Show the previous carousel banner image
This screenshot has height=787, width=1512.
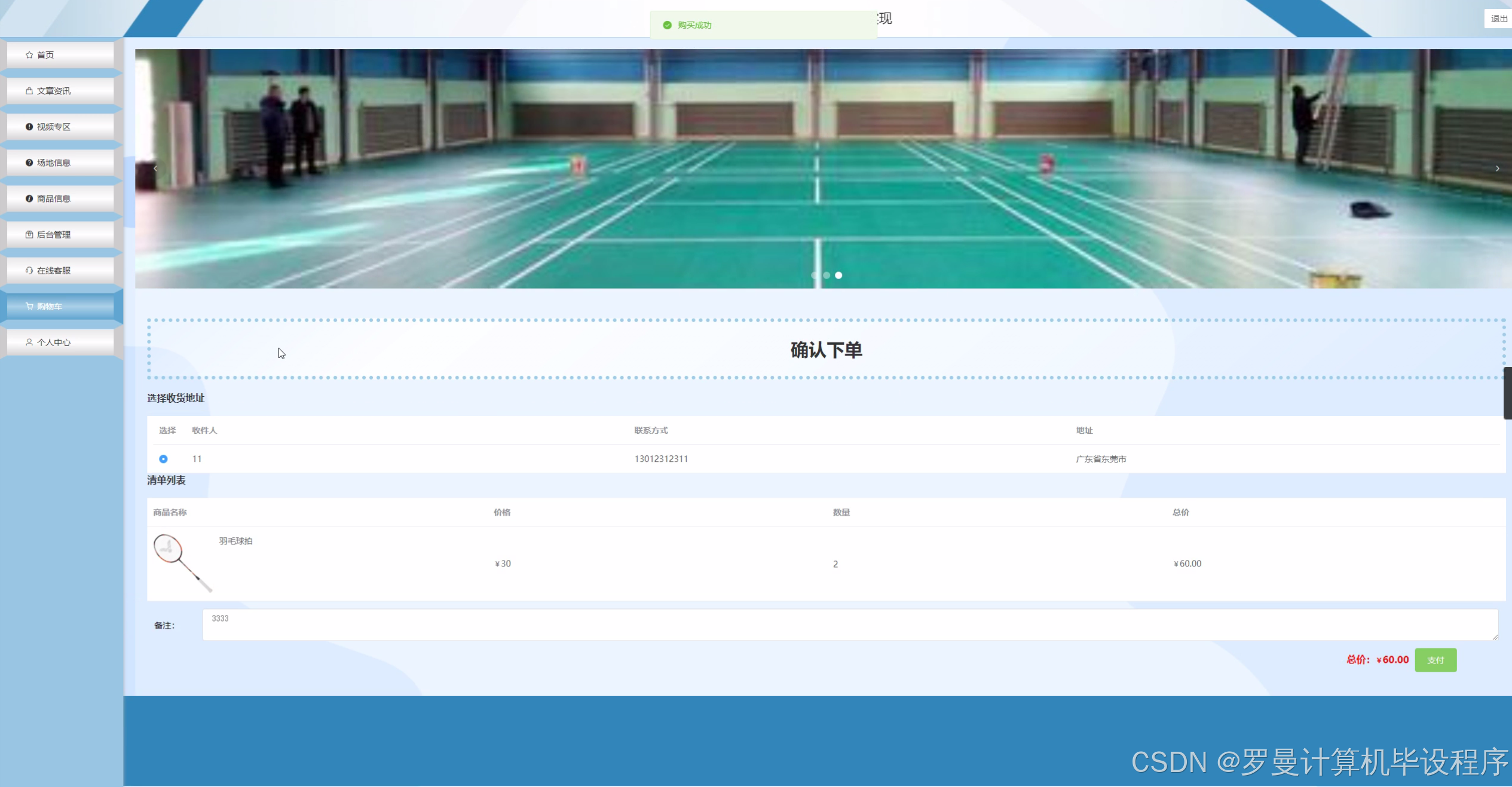point(155,169)
